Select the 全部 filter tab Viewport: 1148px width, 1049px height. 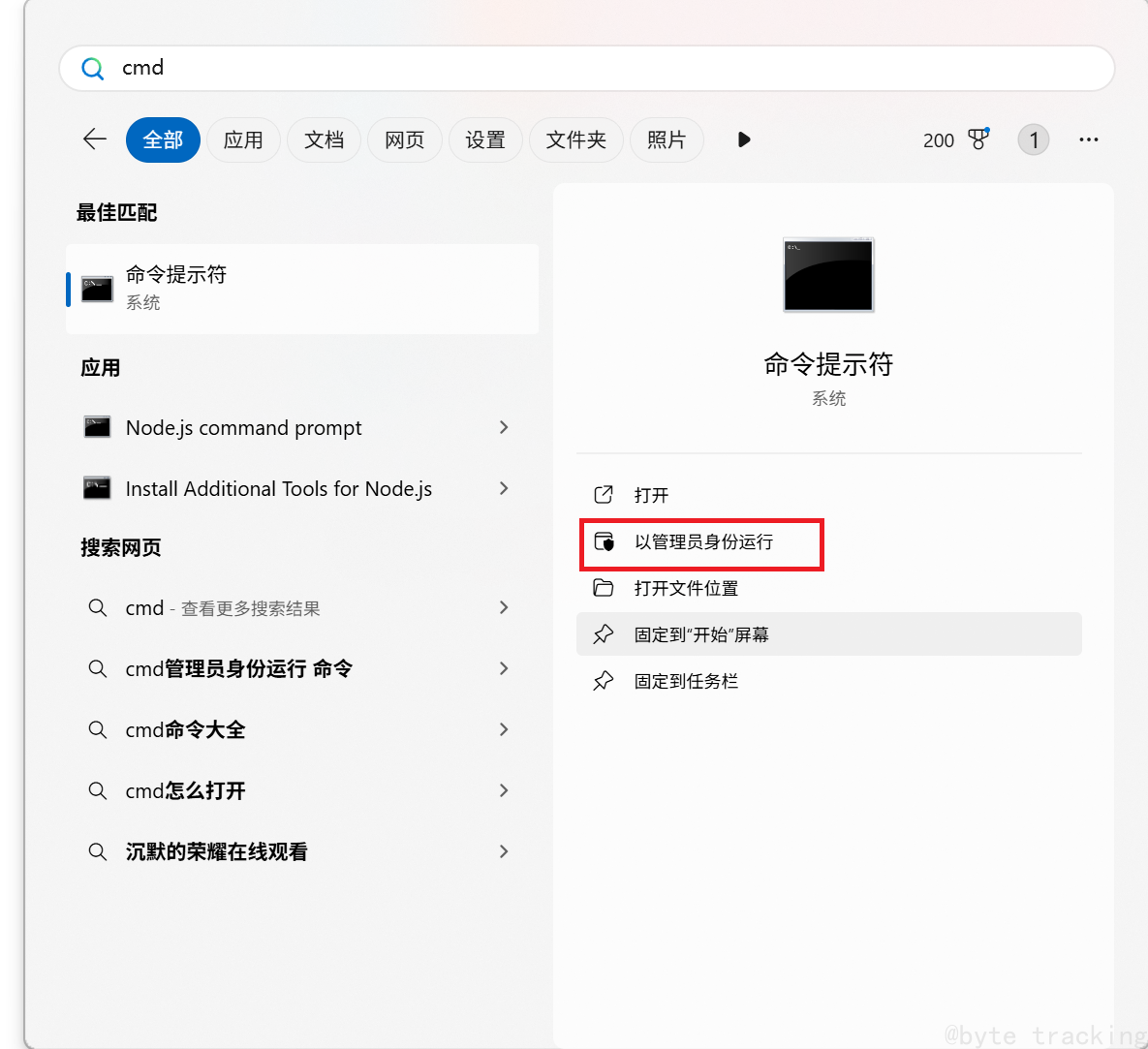point(163,139)
